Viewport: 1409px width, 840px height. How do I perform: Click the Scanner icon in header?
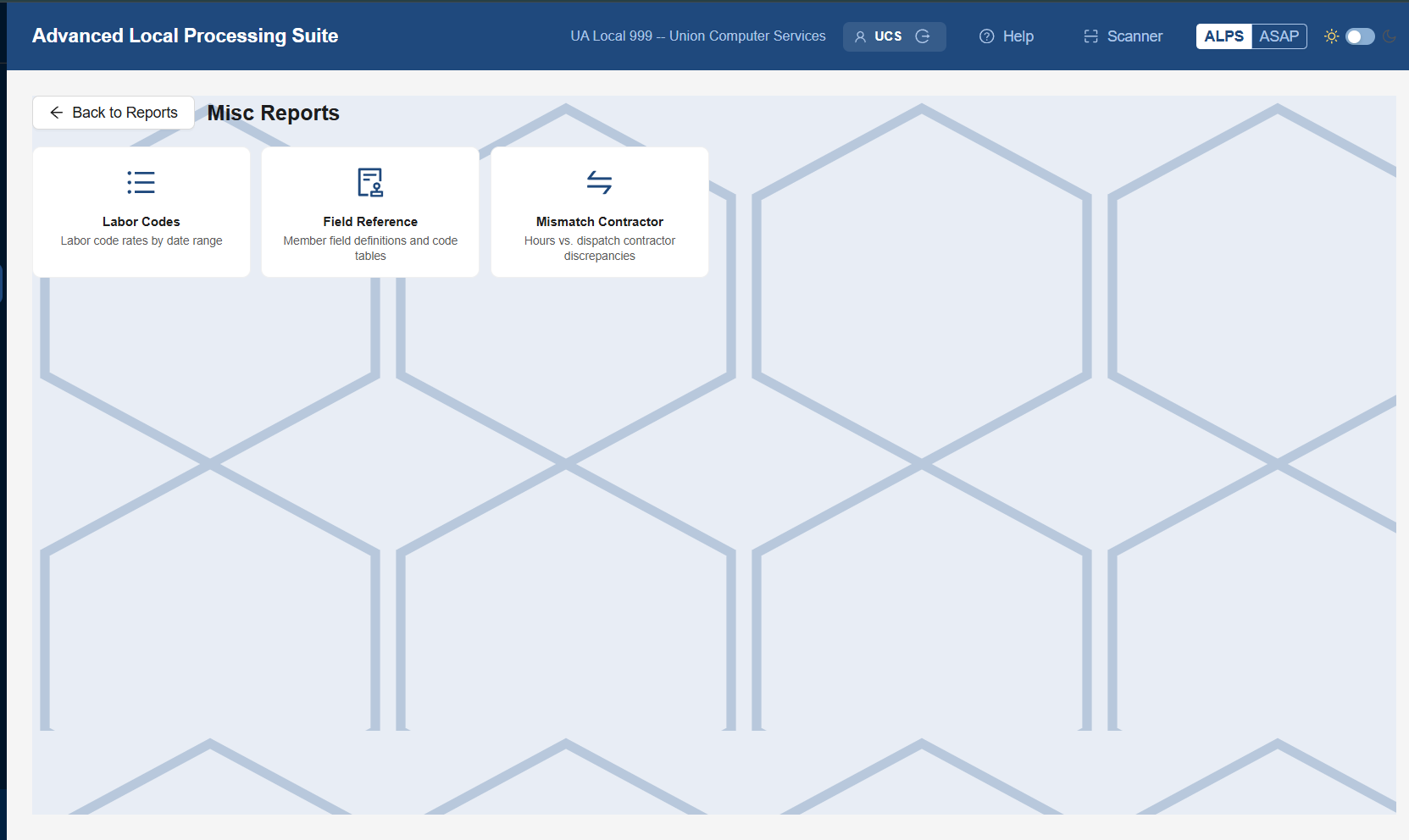(x=1090, y=36)
